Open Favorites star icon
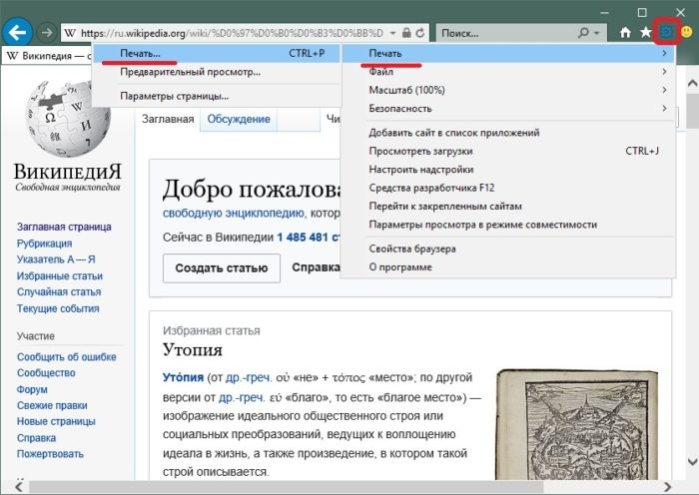Viewport: 699px width, 495px height. (646, 32)
